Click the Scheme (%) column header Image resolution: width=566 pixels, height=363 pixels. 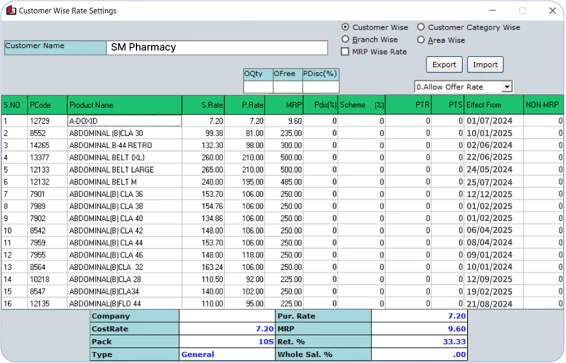tap(362, 105)
